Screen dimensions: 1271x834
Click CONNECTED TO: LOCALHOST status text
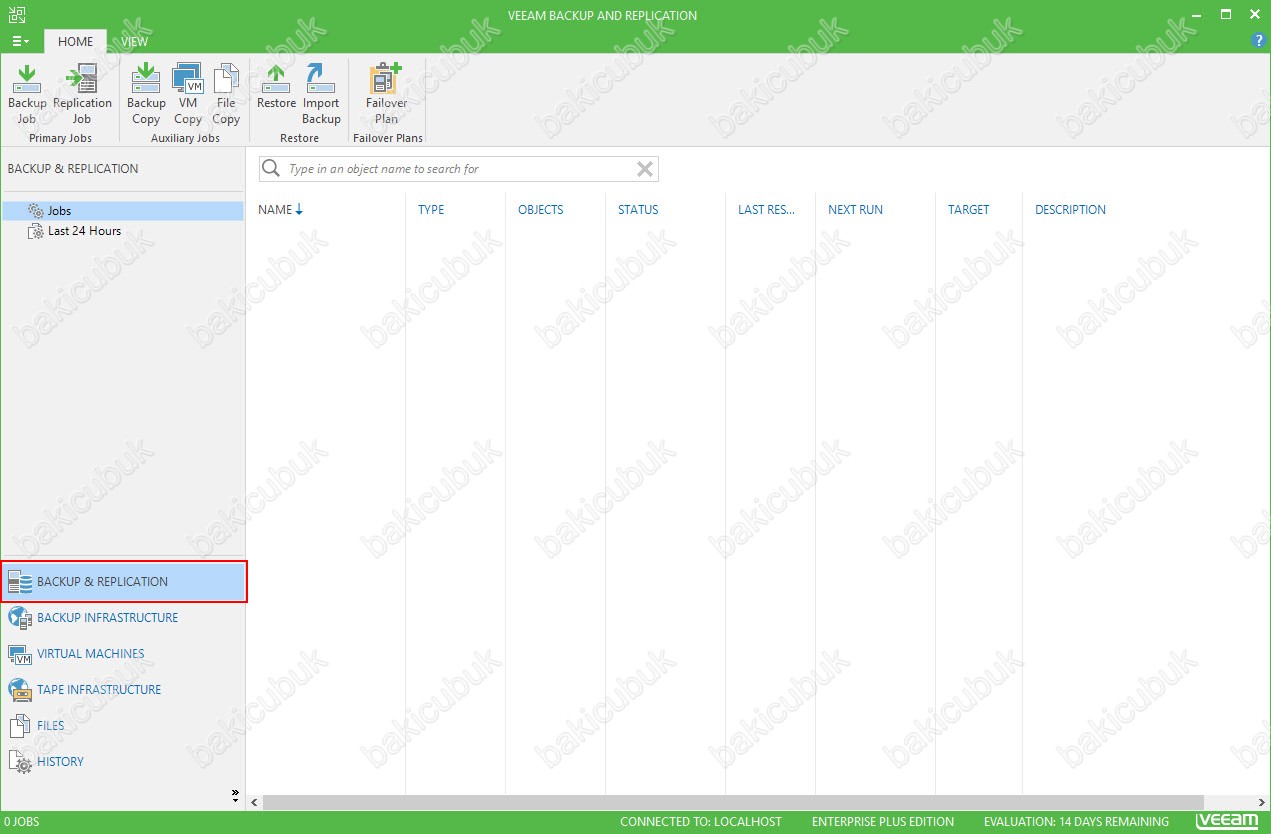pos(701,822)
